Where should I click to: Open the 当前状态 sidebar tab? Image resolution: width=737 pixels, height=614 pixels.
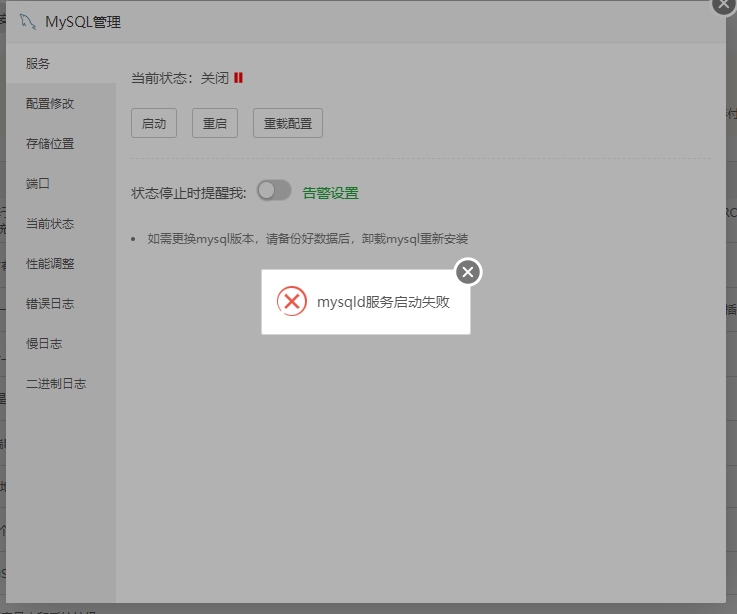point(61,223)
